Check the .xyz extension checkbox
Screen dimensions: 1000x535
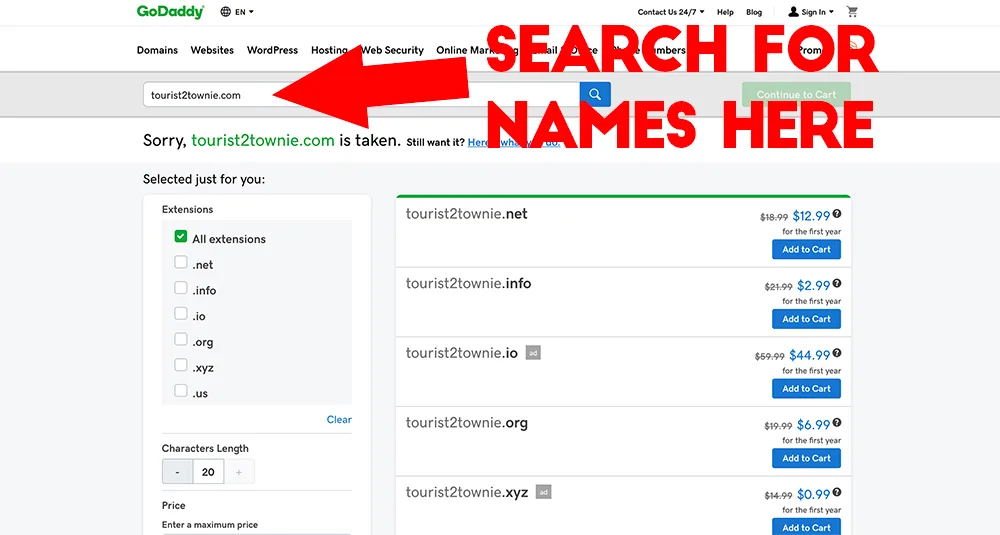tap(181, 365)
